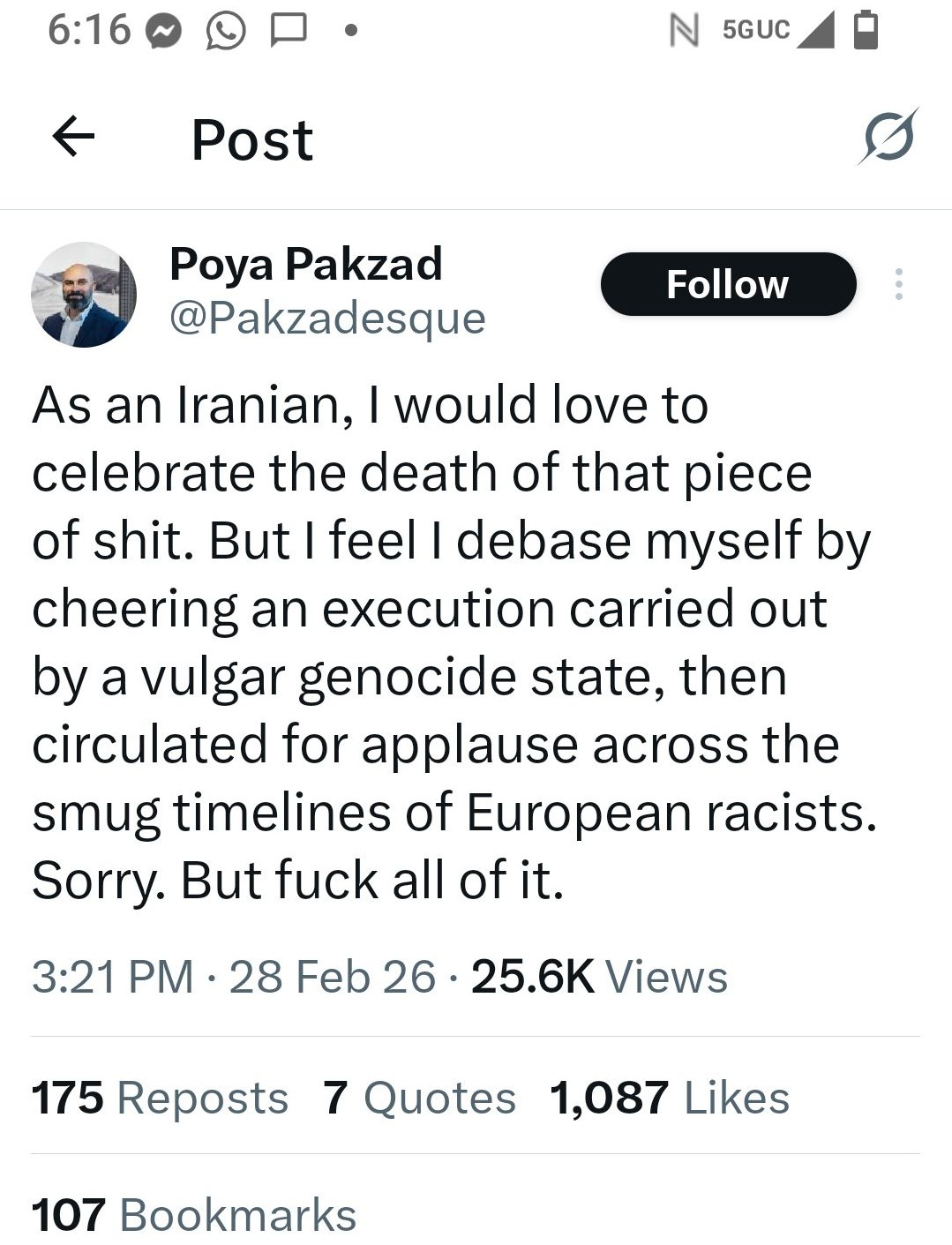Tap the NFC status icon
Viewport: 952px width, 1245px height.
684,31
